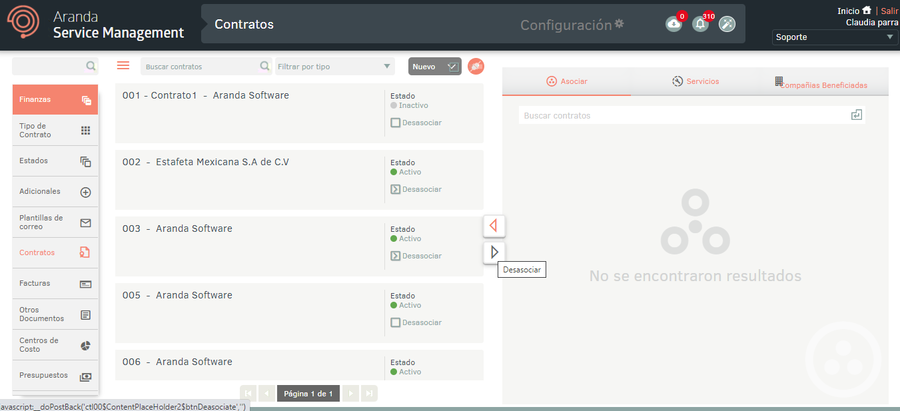Click the magnifier in Buscar contratos
900x411 pixels.
pyautogui.click(x=265, y=66)
